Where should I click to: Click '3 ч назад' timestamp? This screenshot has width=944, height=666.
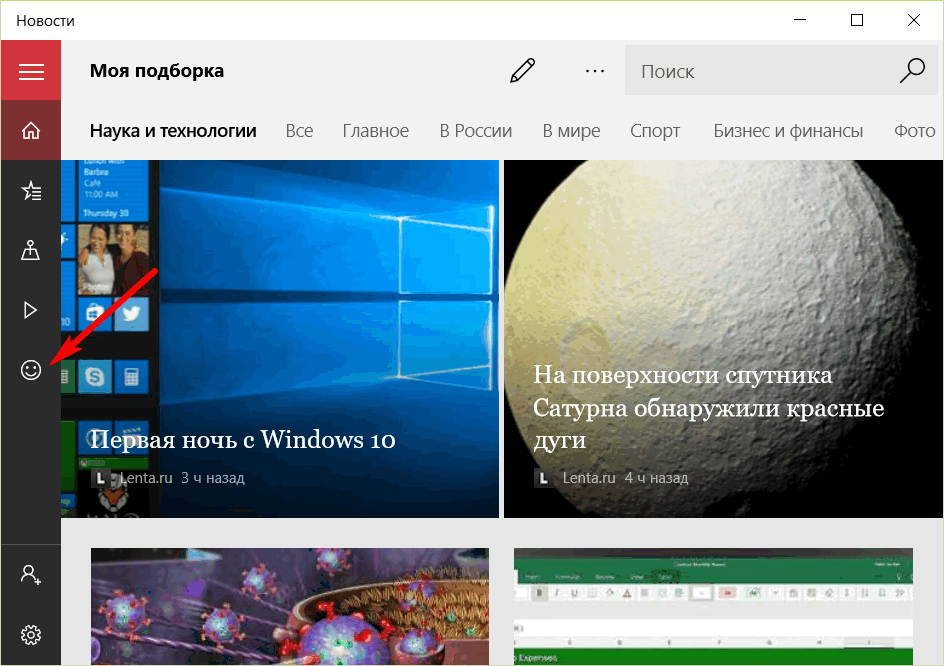point(213,478)
